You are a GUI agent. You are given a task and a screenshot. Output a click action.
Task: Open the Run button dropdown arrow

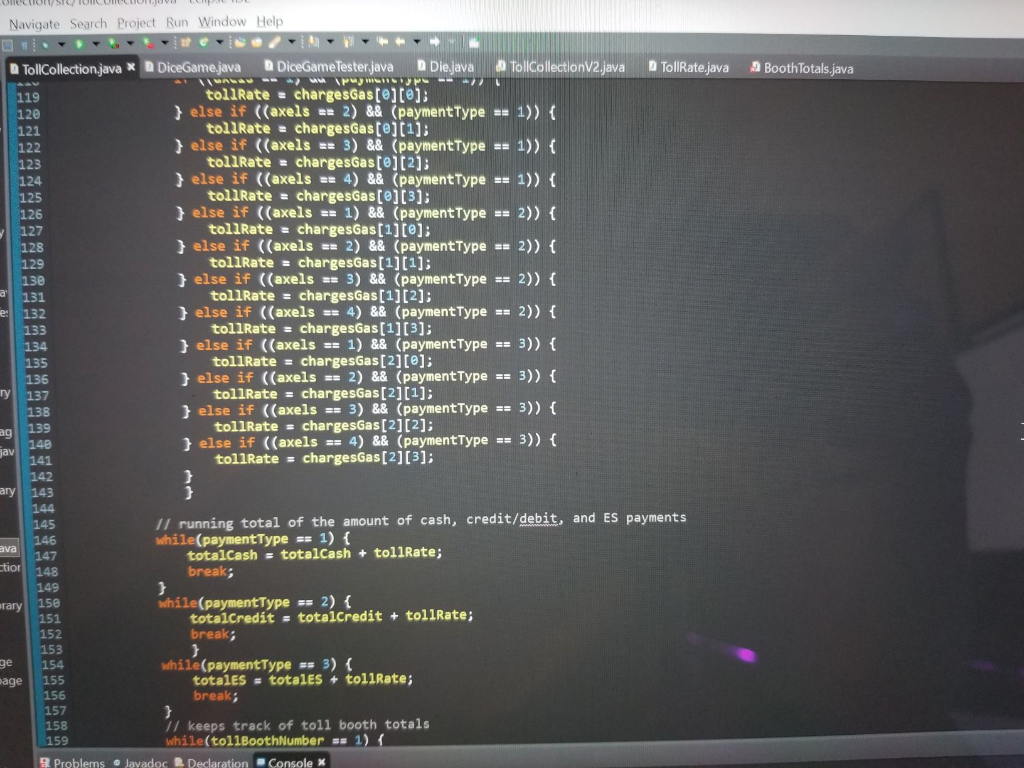click(x=96, y=42)
